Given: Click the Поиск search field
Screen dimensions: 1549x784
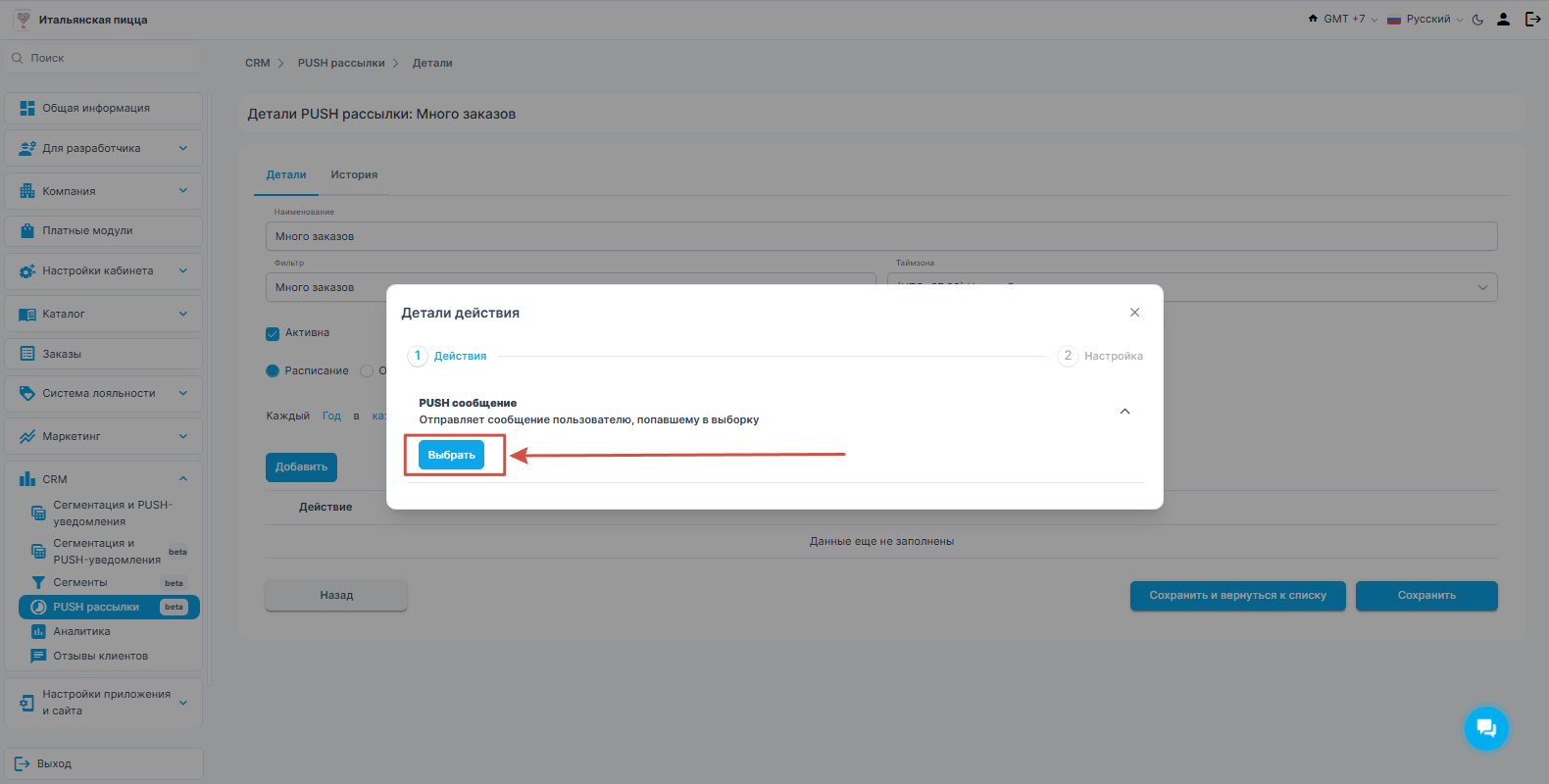Looking at the screenshot, I should click(103, 58).
